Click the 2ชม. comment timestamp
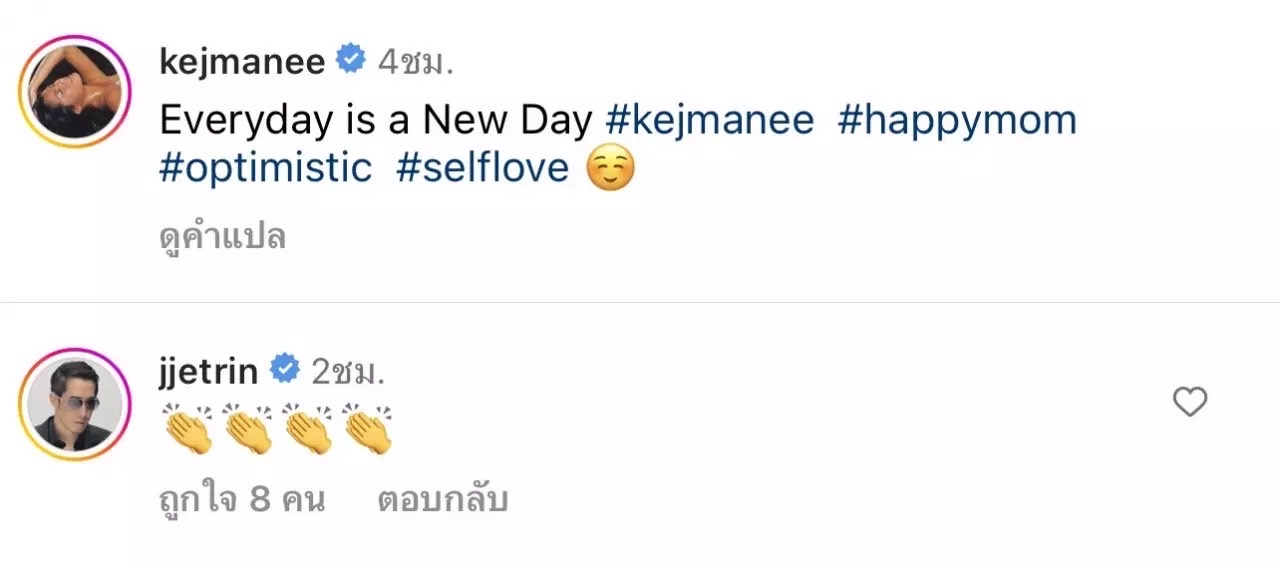The image size is (1280, 563). coord(348,371)
